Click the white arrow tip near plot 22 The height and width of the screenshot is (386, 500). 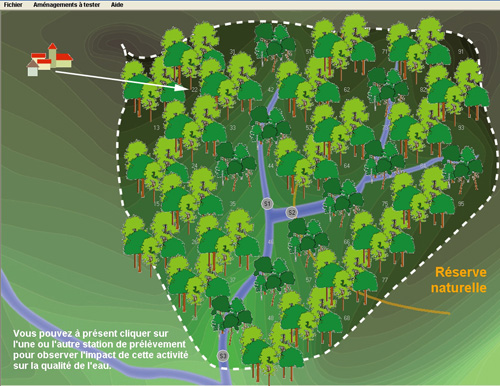tap(187, 88)
